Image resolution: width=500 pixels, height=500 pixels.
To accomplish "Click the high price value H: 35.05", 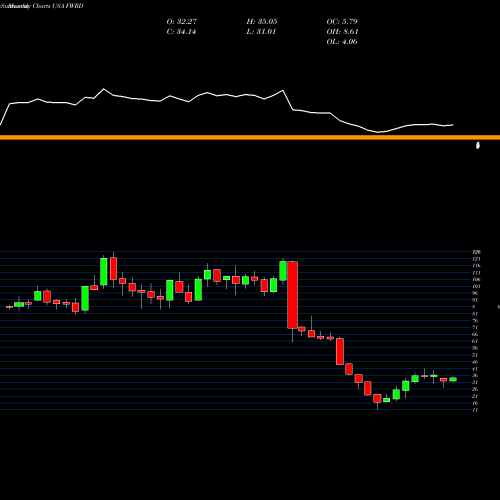I will click(262, 22).
